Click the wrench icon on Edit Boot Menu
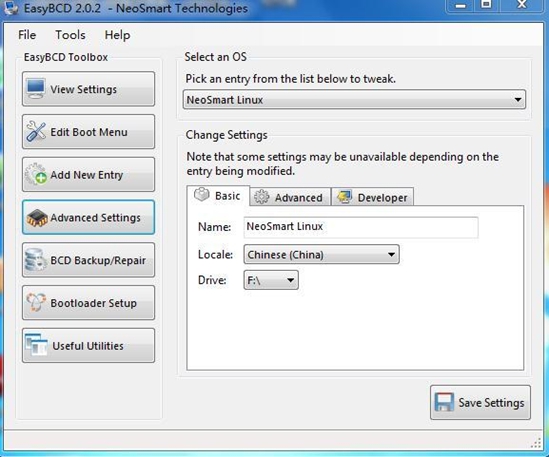This screenshot has height=457, width=549. (x=36, y=131)
